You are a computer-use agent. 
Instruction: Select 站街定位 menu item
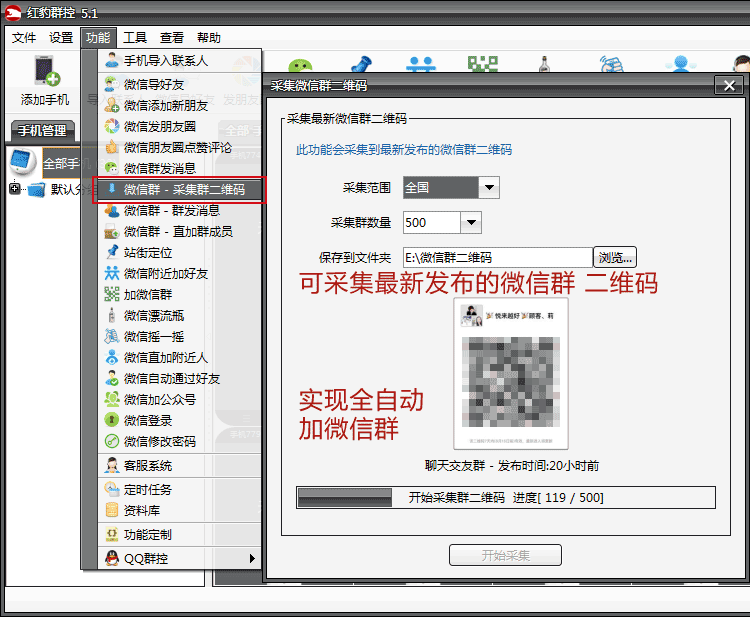click(180, 253)
